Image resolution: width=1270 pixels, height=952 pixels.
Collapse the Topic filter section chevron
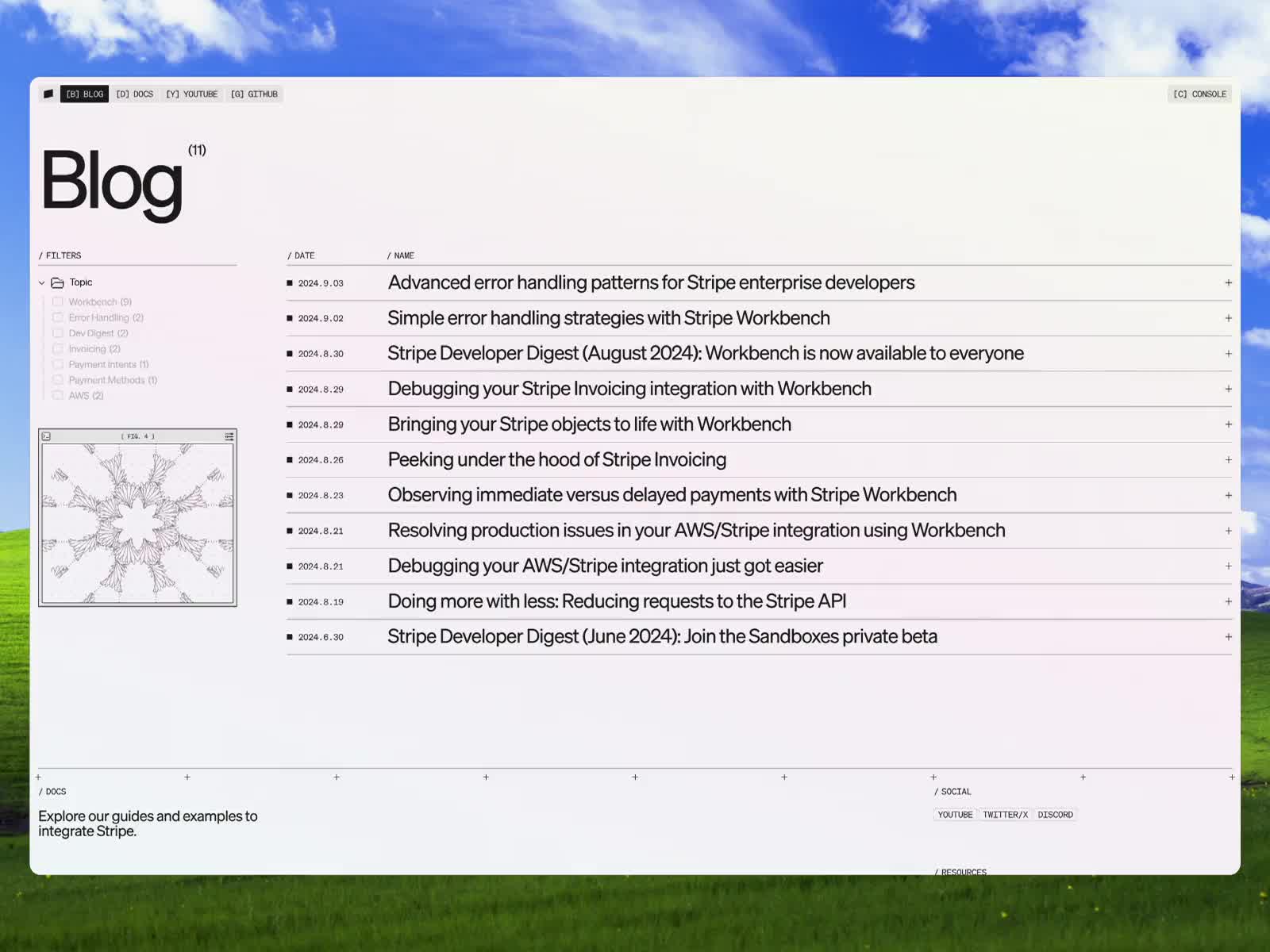pyautogui.click(x=41, y=282)
